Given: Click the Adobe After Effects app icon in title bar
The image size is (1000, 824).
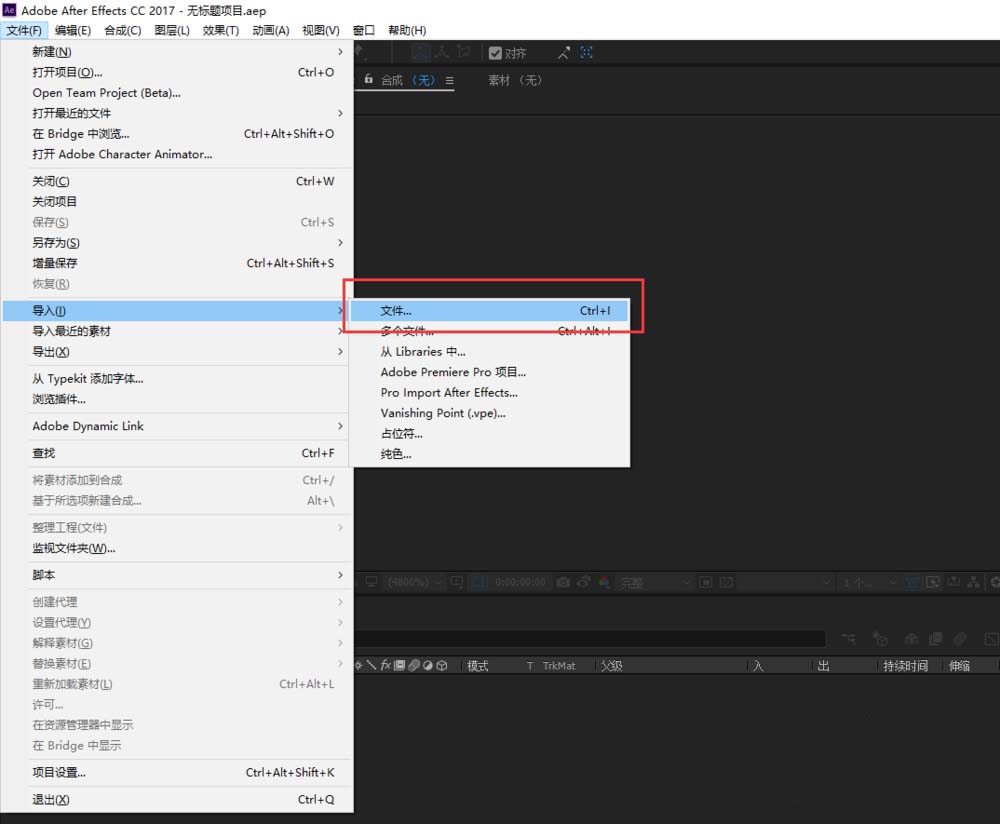Looking at the screenshot, I should point(9,10).
